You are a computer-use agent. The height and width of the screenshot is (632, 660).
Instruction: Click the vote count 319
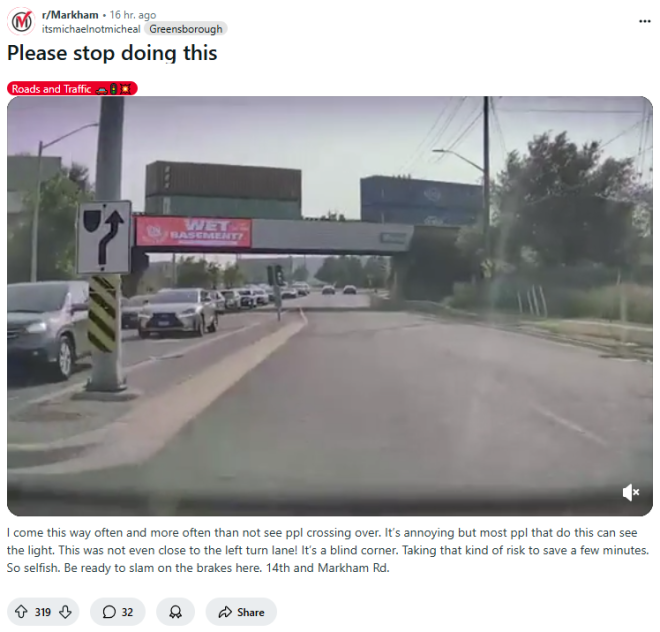pos(43,612)
